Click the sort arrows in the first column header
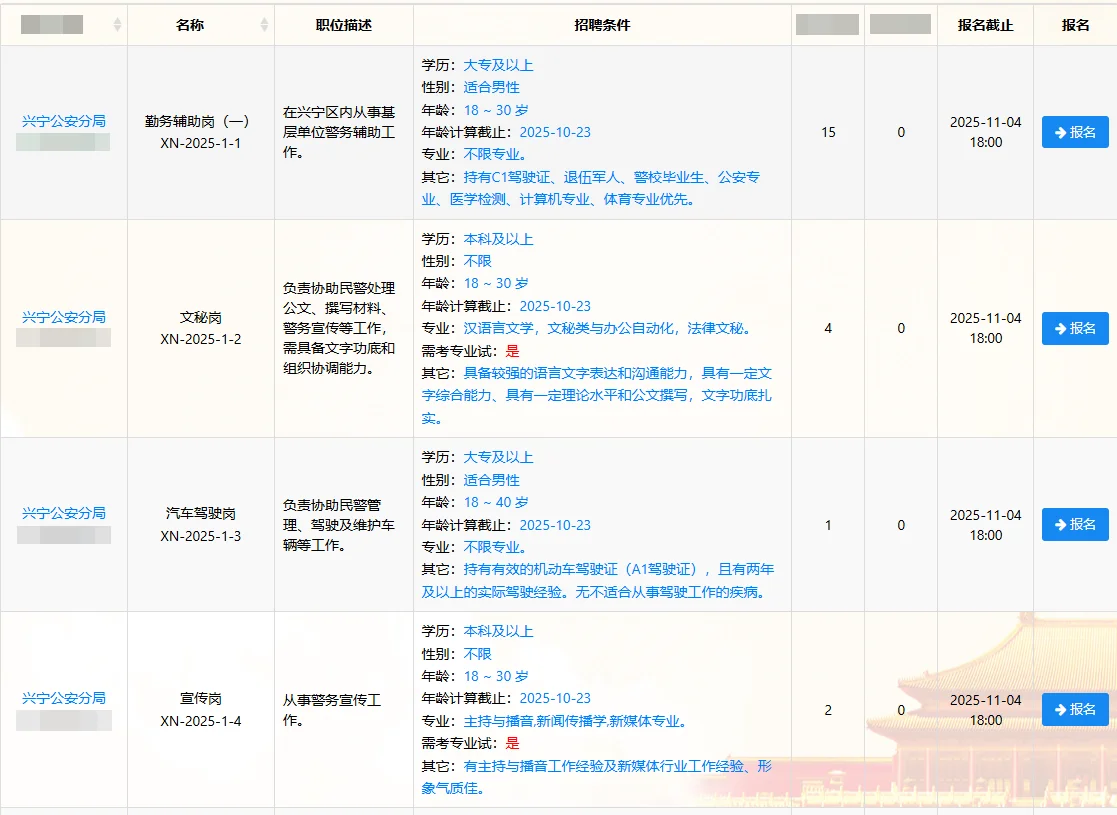Viewport: 1117px width, 815px height. click(x=115, y=24)
